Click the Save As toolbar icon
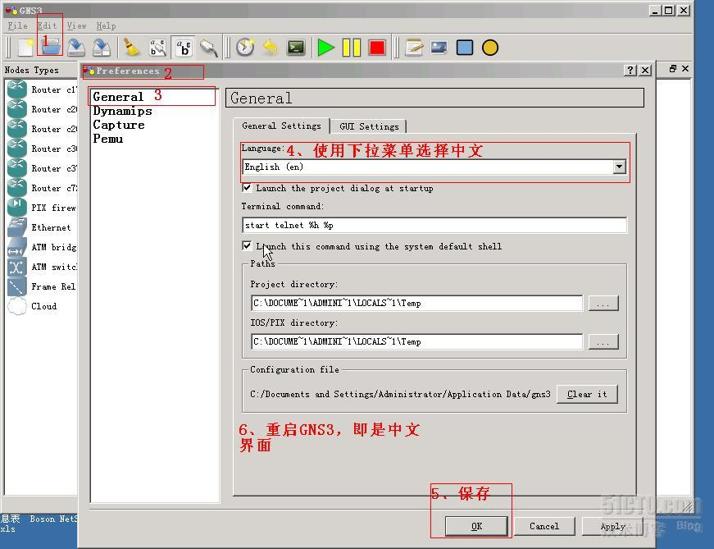714x549 pixels. 101,47
